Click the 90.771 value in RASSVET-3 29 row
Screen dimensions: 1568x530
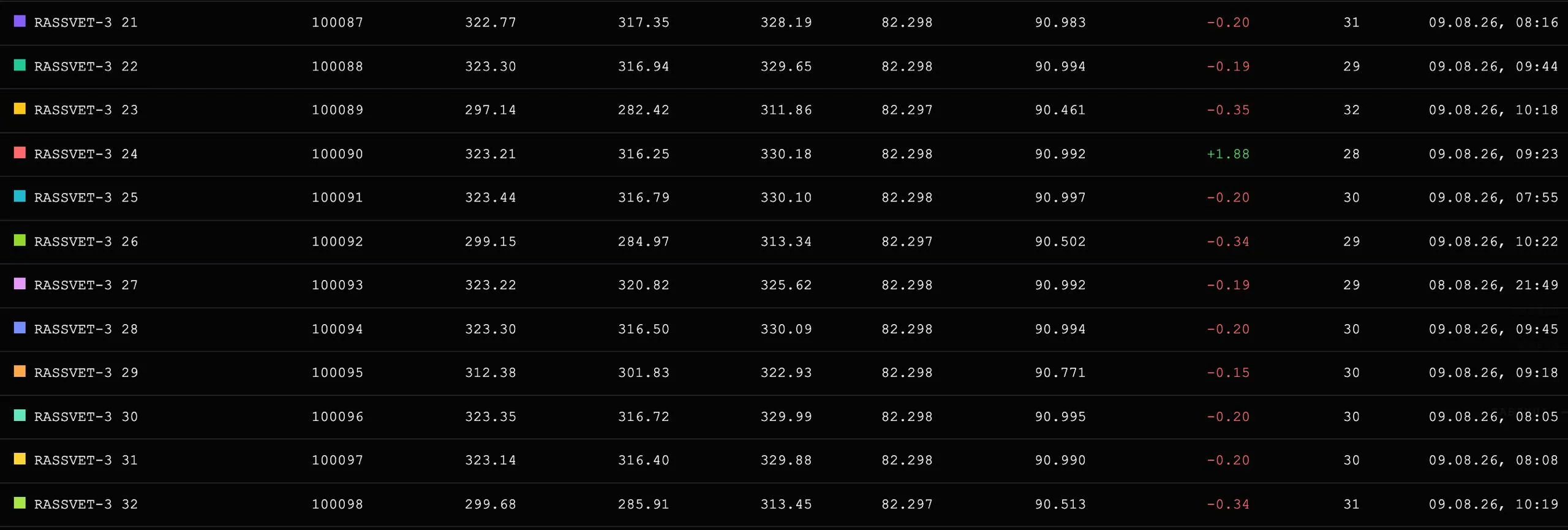tap(1060, 373)
